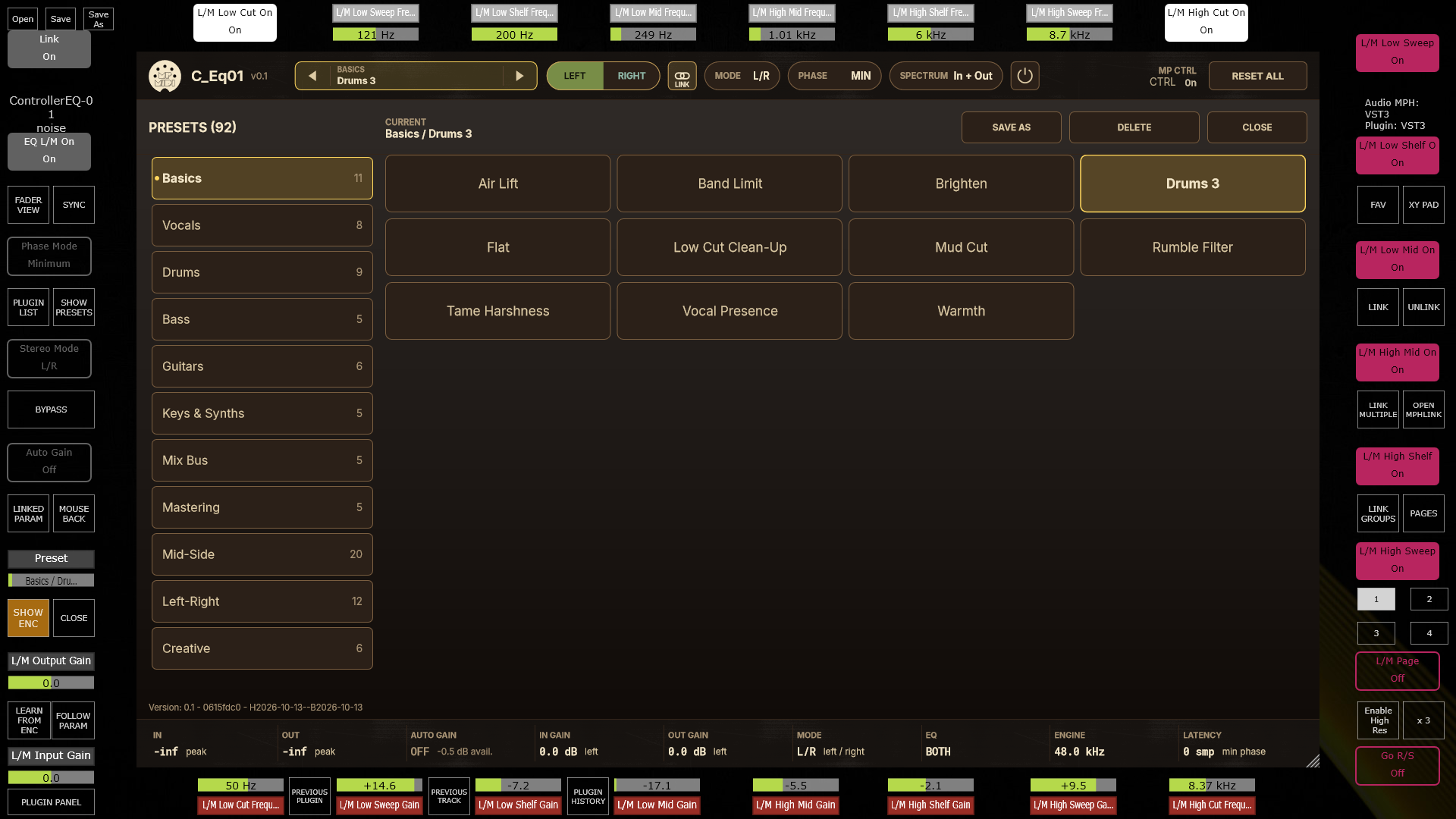Select the Vocals preset category
1456x819 pixels.
click(x=262, y=225)
